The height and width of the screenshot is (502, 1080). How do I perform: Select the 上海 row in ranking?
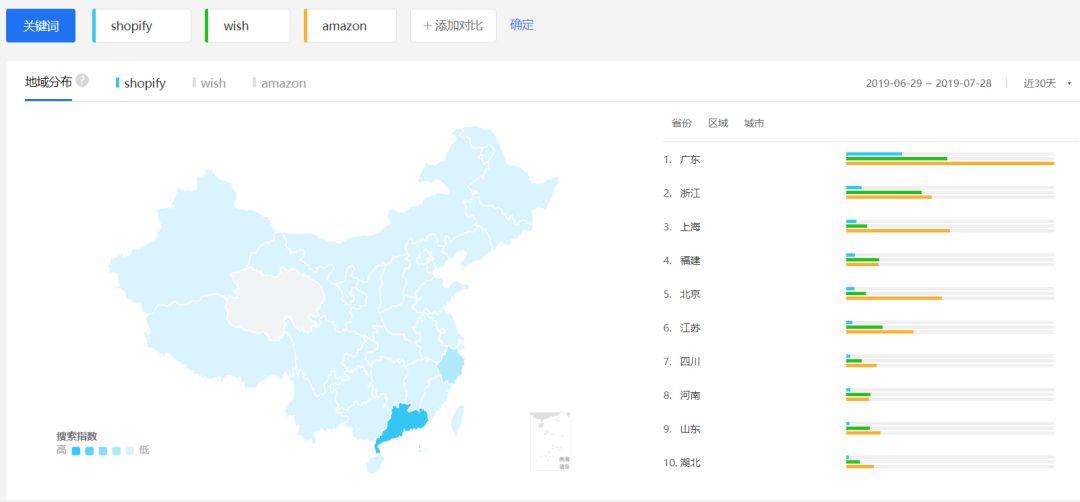859,227
